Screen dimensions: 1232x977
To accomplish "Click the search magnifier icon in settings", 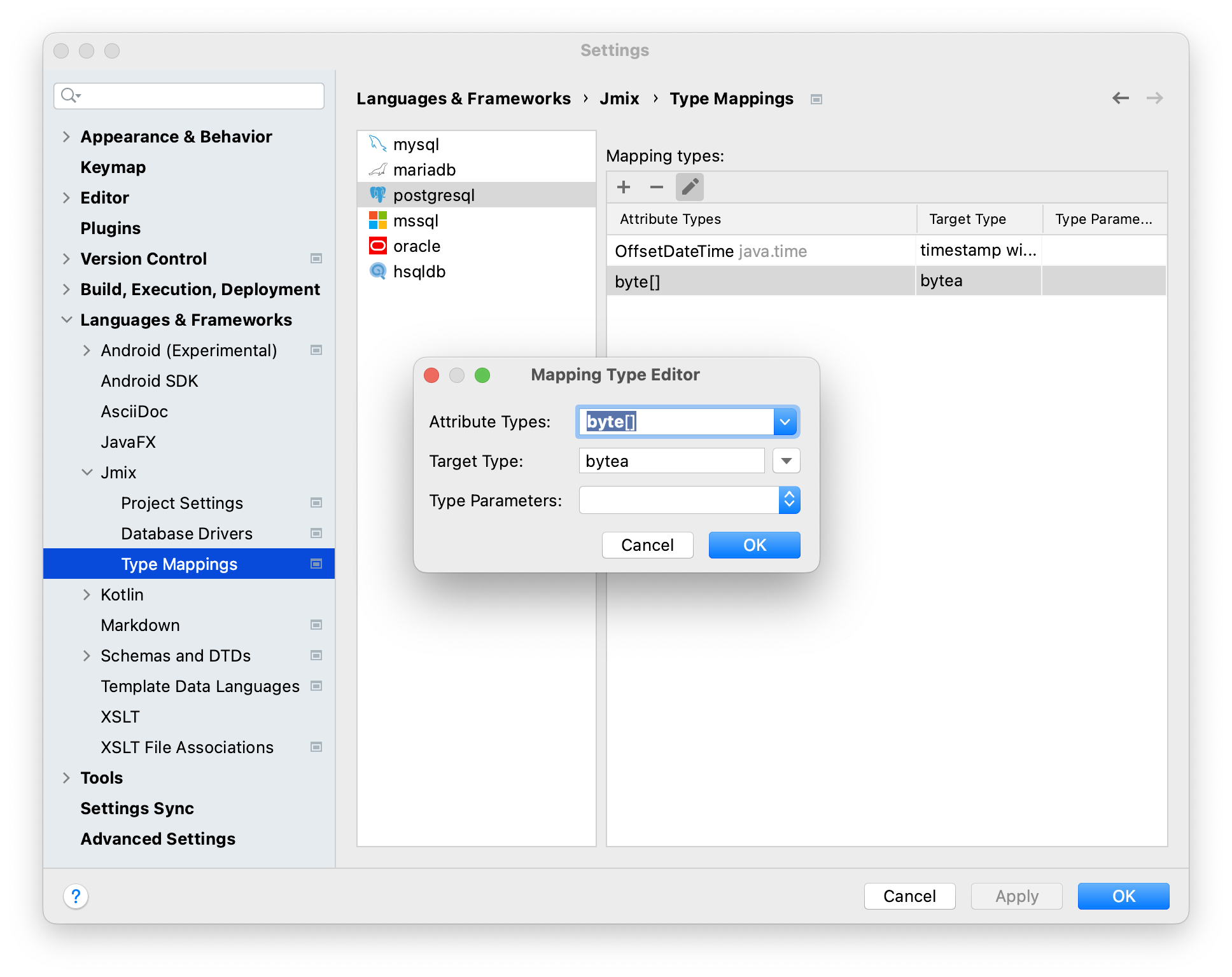I will click(x=69, y=95).
